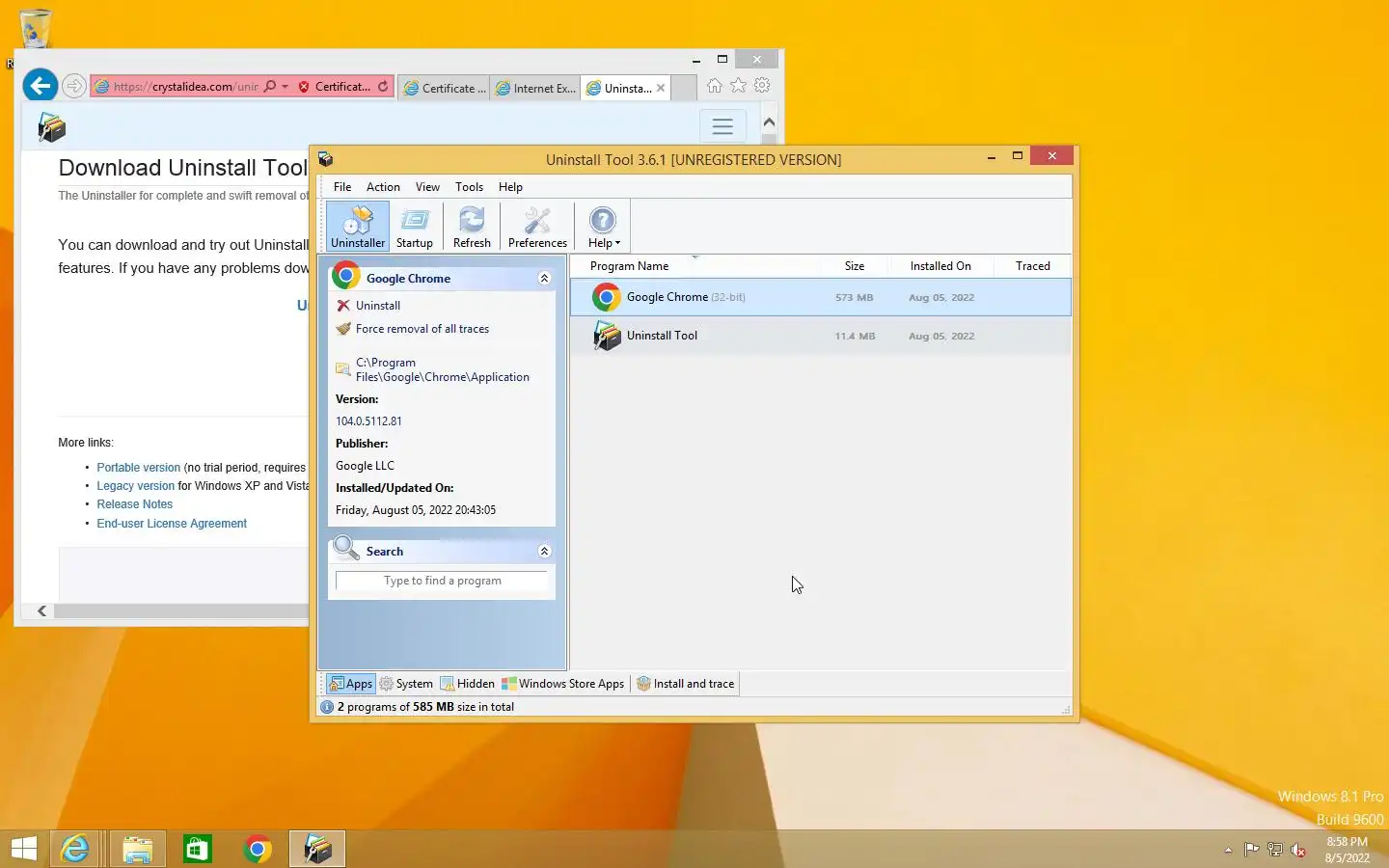
Task: Open the File menu
Action: [x=342, y=187]
